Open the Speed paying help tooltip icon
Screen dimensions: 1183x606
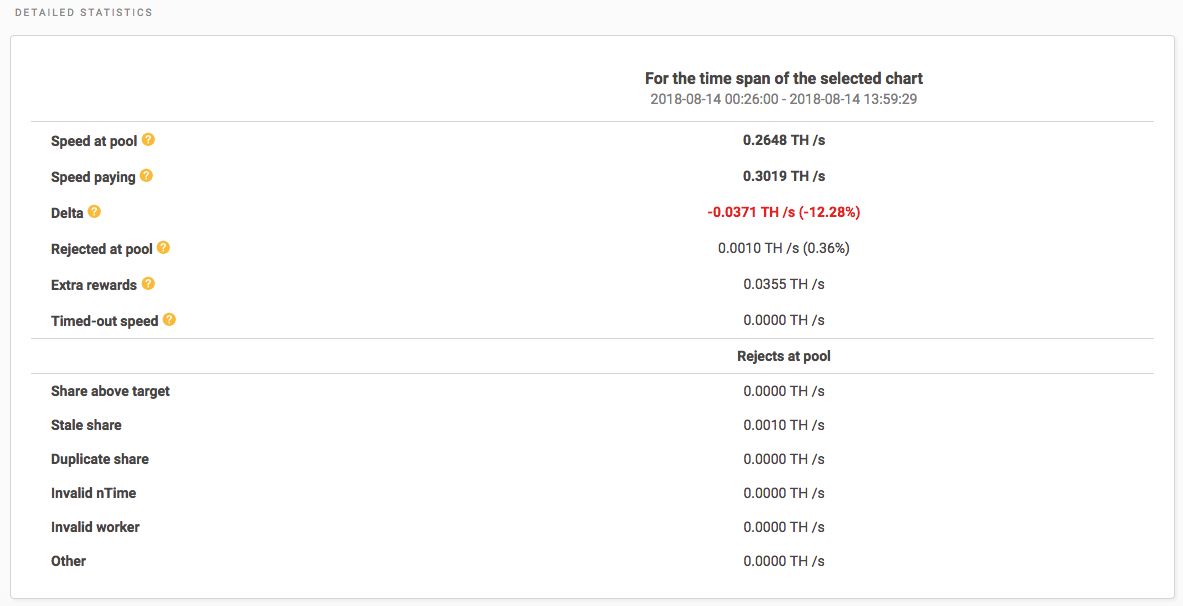point(146,176)
